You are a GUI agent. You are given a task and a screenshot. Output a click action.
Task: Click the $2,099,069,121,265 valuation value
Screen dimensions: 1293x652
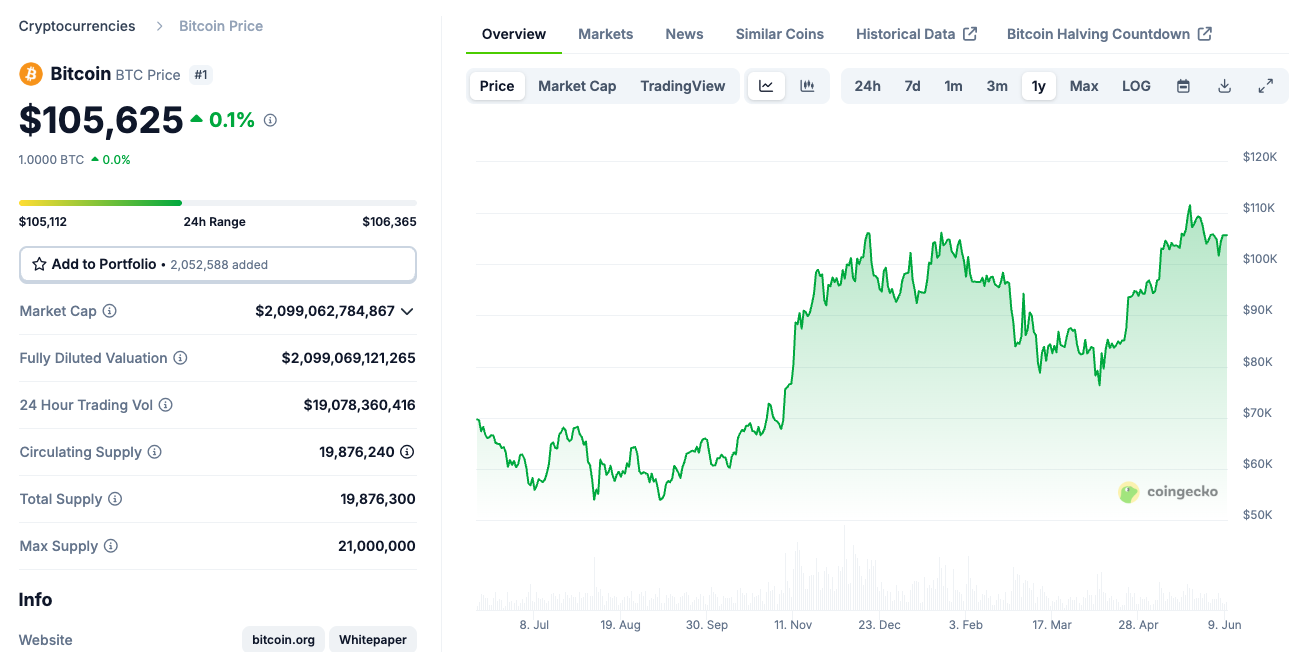coord(349,358)
